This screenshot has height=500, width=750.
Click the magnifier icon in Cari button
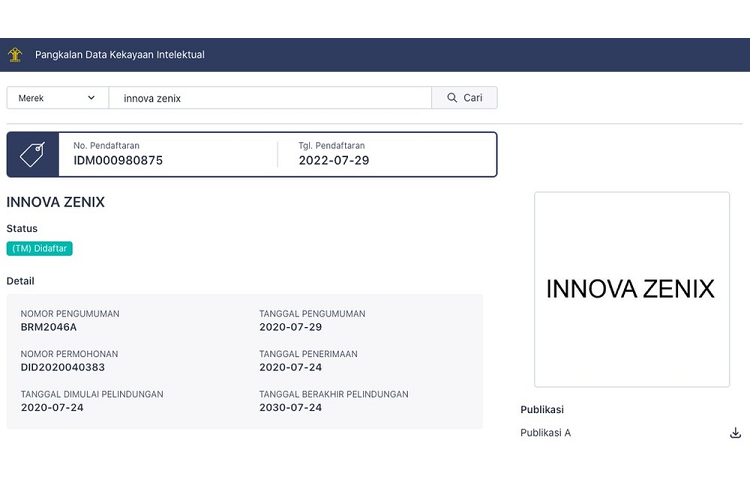pos(450,98)
